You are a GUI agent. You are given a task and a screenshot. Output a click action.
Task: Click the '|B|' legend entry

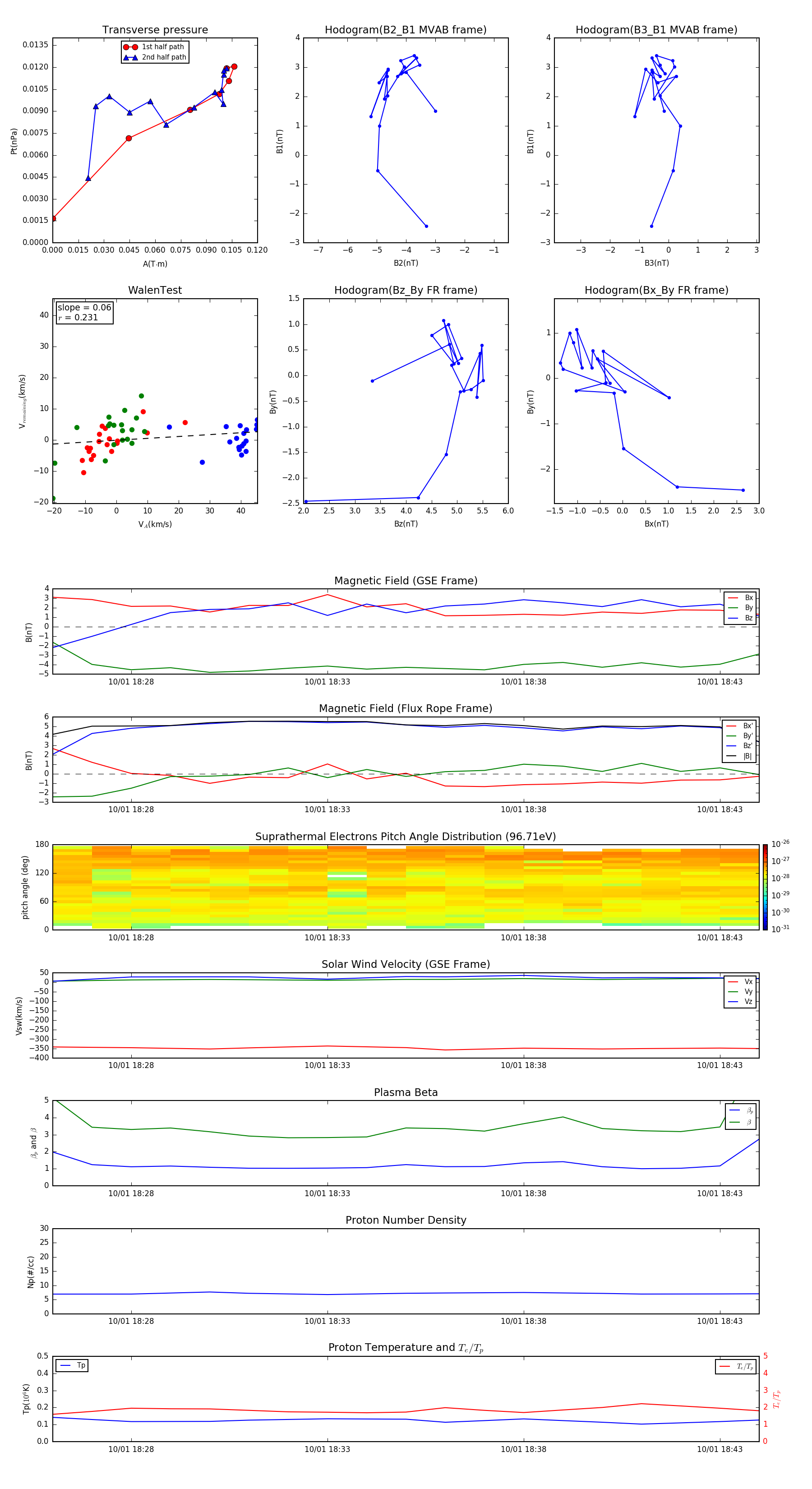(x=740, y=756)
